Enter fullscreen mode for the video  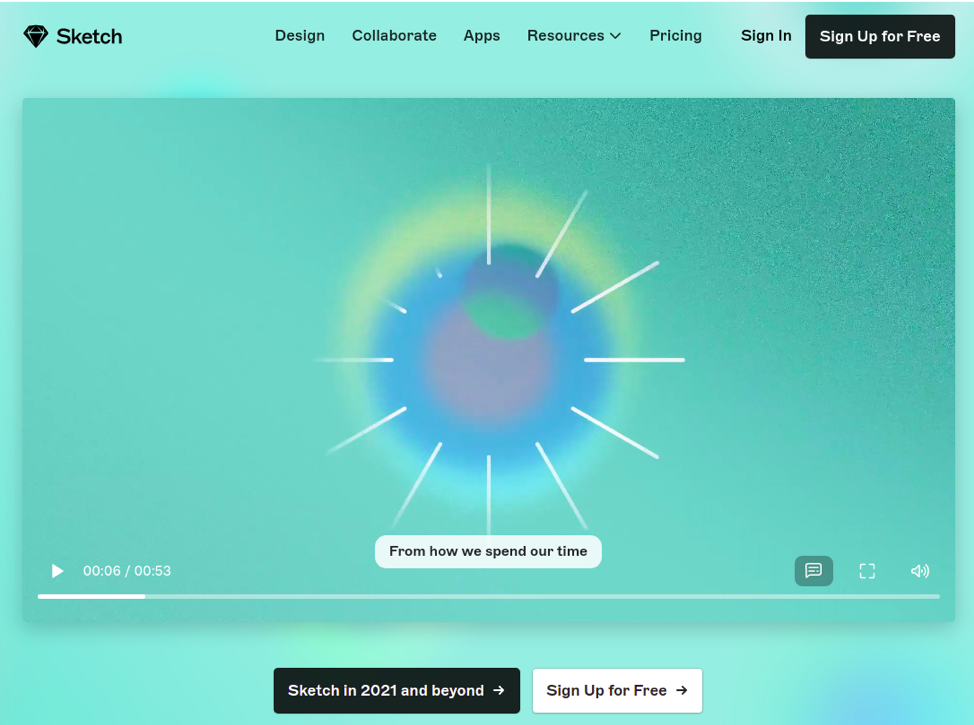click(867, 571)
